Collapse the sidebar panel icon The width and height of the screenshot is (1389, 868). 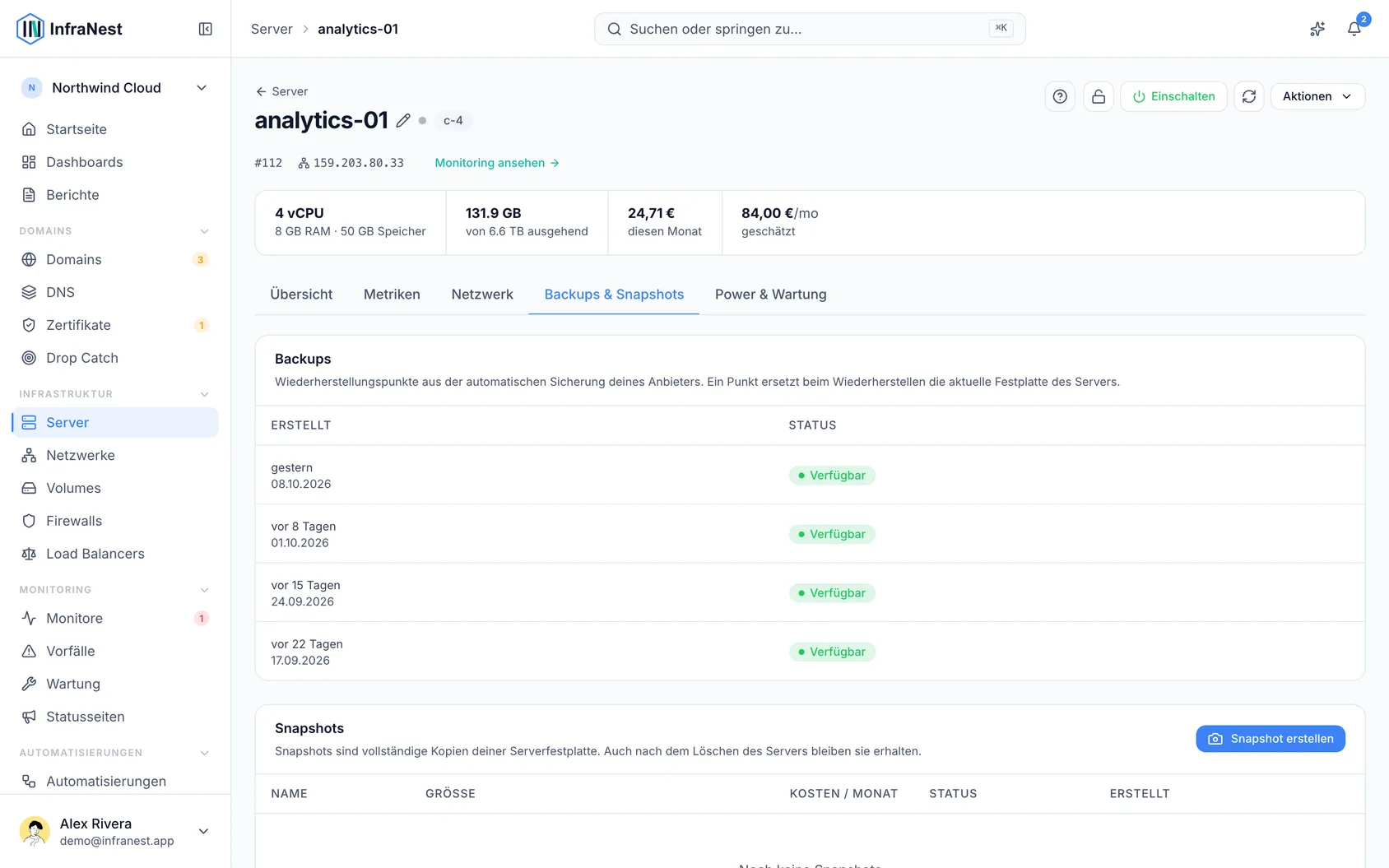[x=206, y=29]
